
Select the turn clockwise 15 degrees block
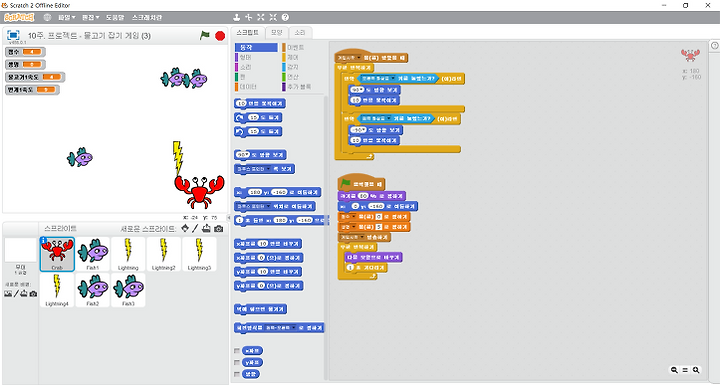click(x=258, y=118)
